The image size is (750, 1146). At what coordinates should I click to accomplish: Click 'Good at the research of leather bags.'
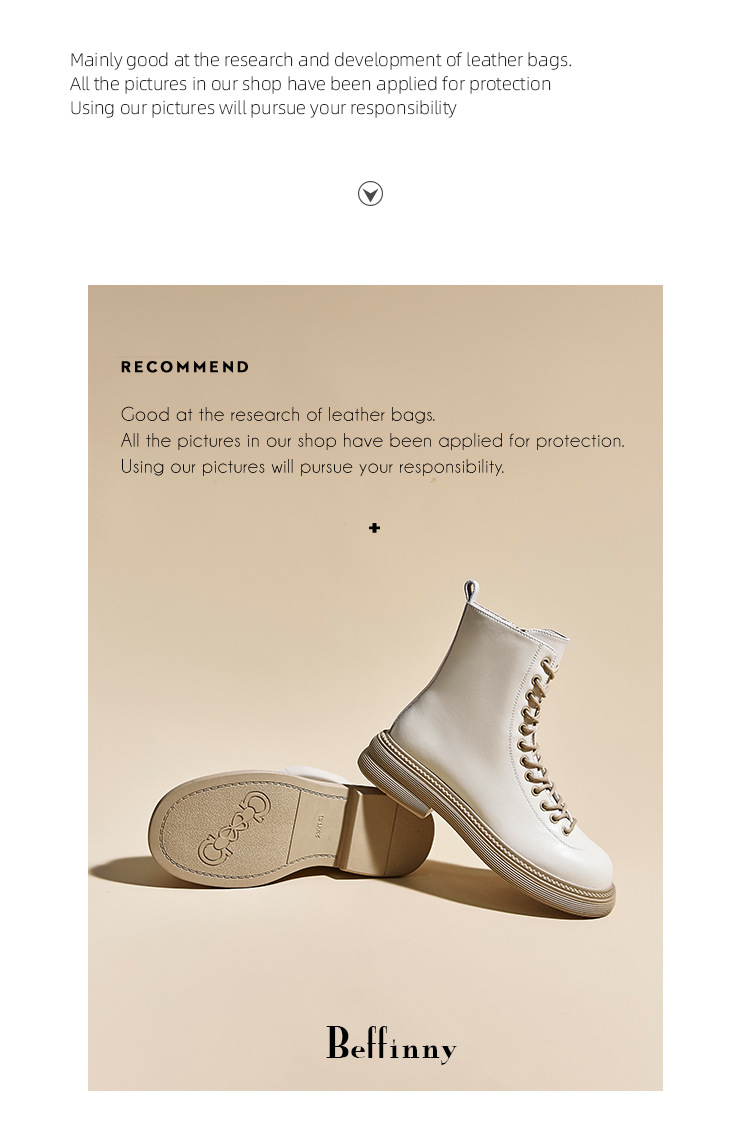pos(278,414)
